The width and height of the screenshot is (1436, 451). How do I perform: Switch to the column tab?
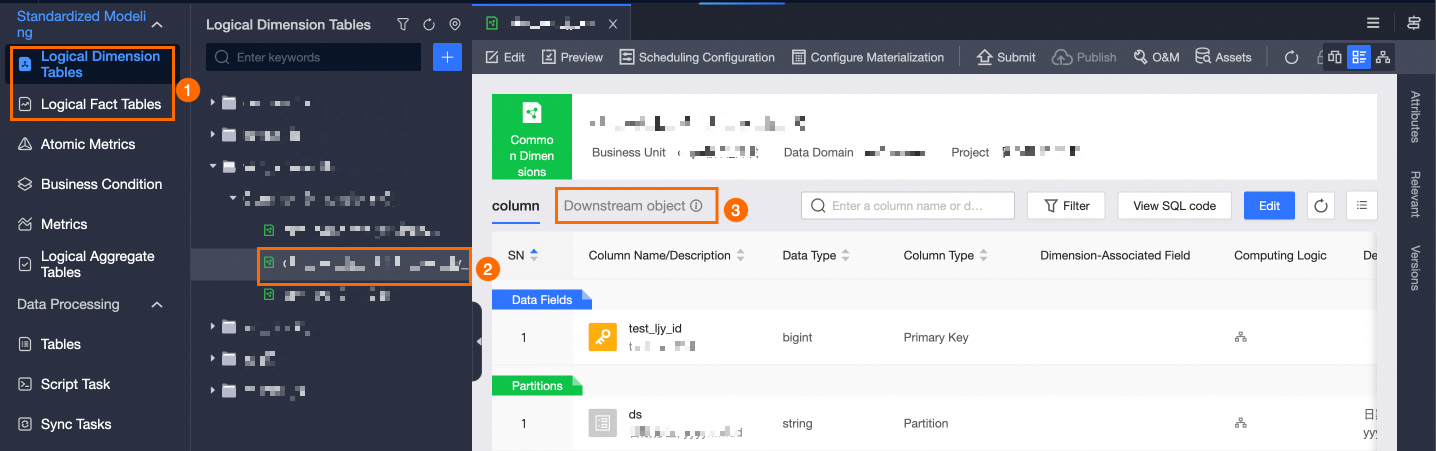(x=516, y=206)
